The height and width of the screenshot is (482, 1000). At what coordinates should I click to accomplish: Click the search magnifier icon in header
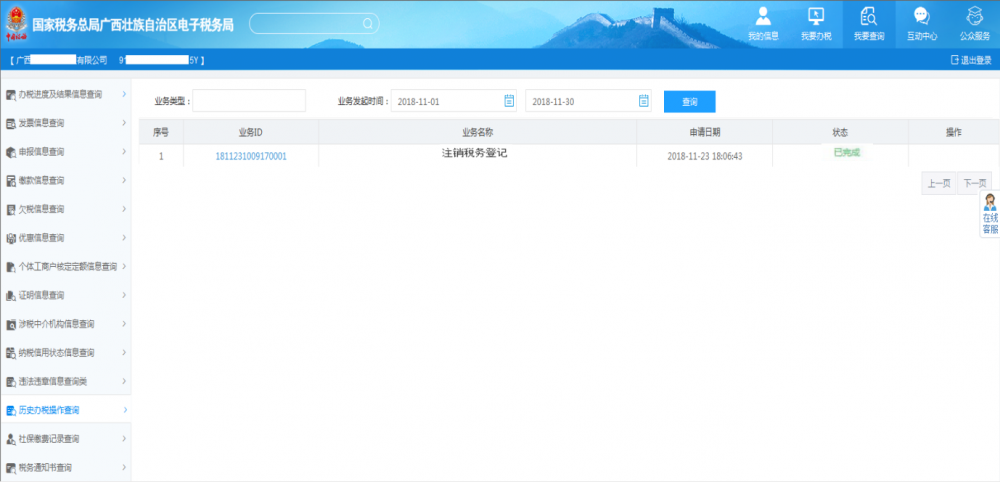pyautogui.click(x=368, y=23)
